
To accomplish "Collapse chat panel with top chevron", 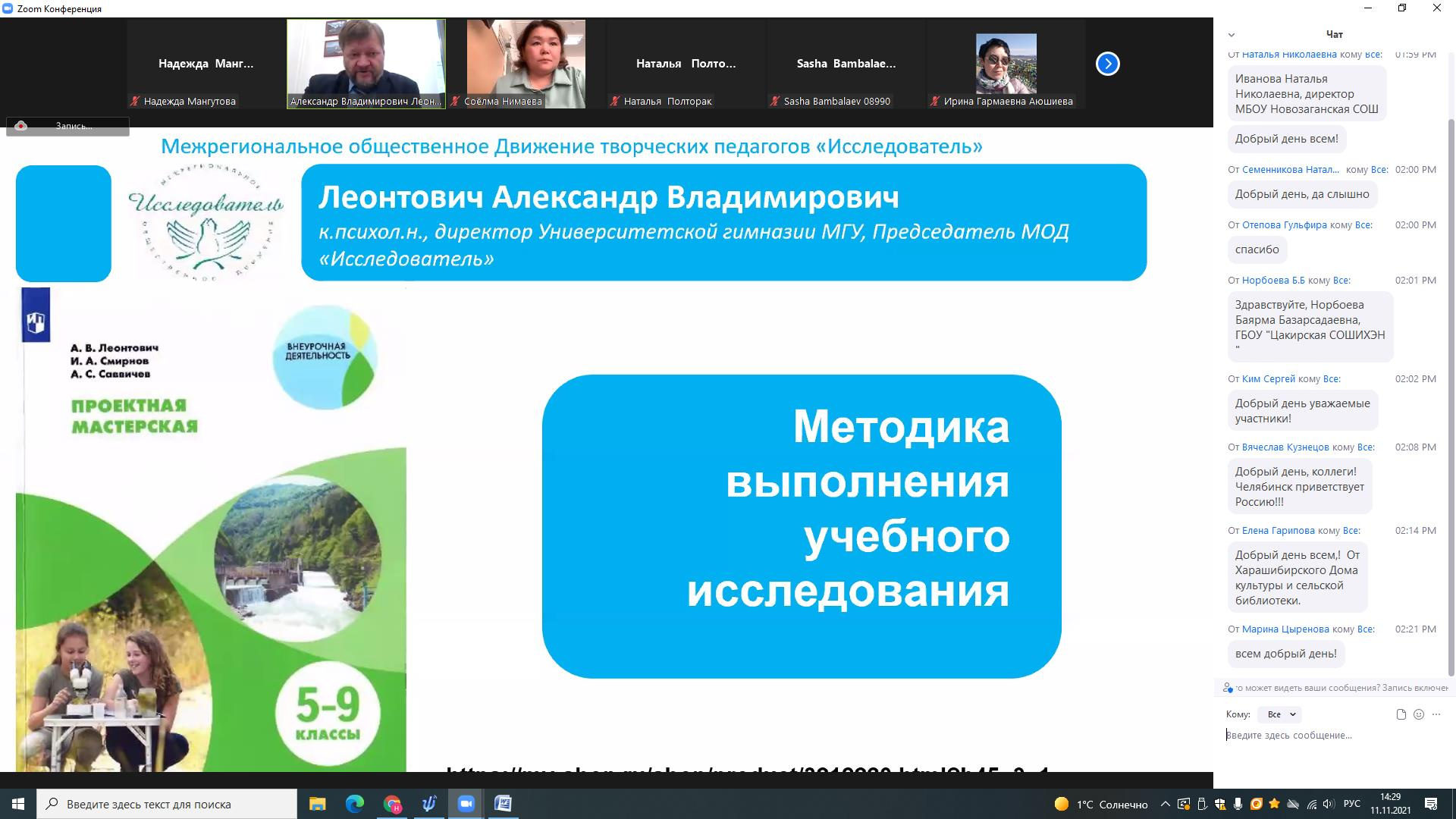I will (1232, 35).
